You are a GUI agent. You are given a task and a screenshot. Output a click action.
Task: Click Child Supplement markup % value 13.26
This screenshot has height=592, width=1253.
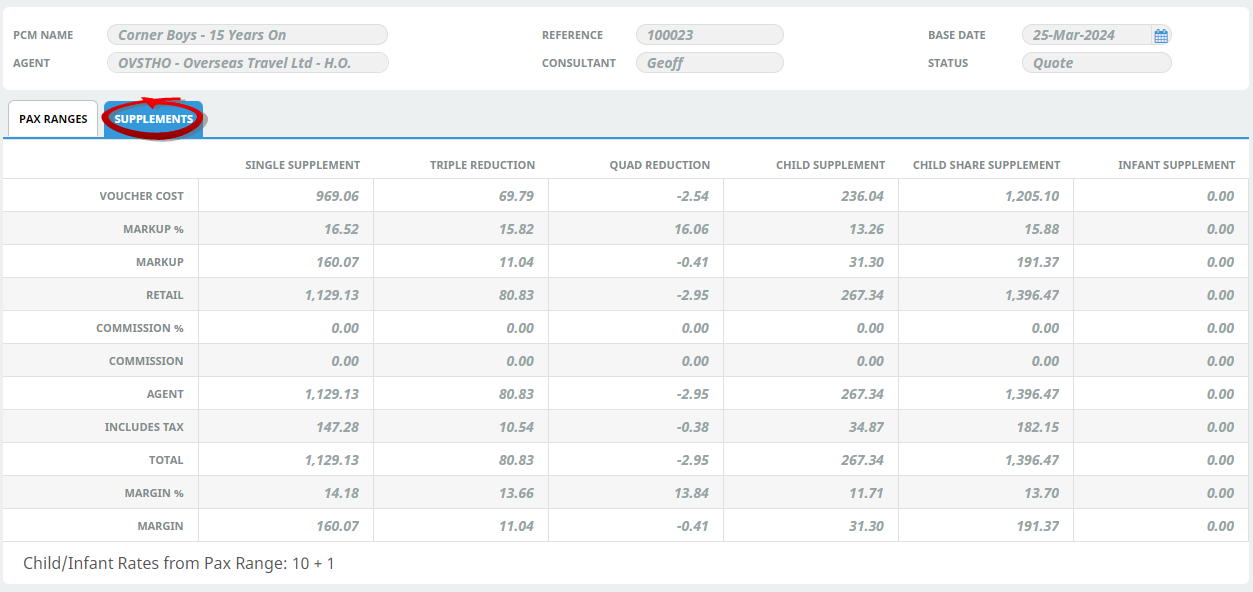click(x=862, y=229)
